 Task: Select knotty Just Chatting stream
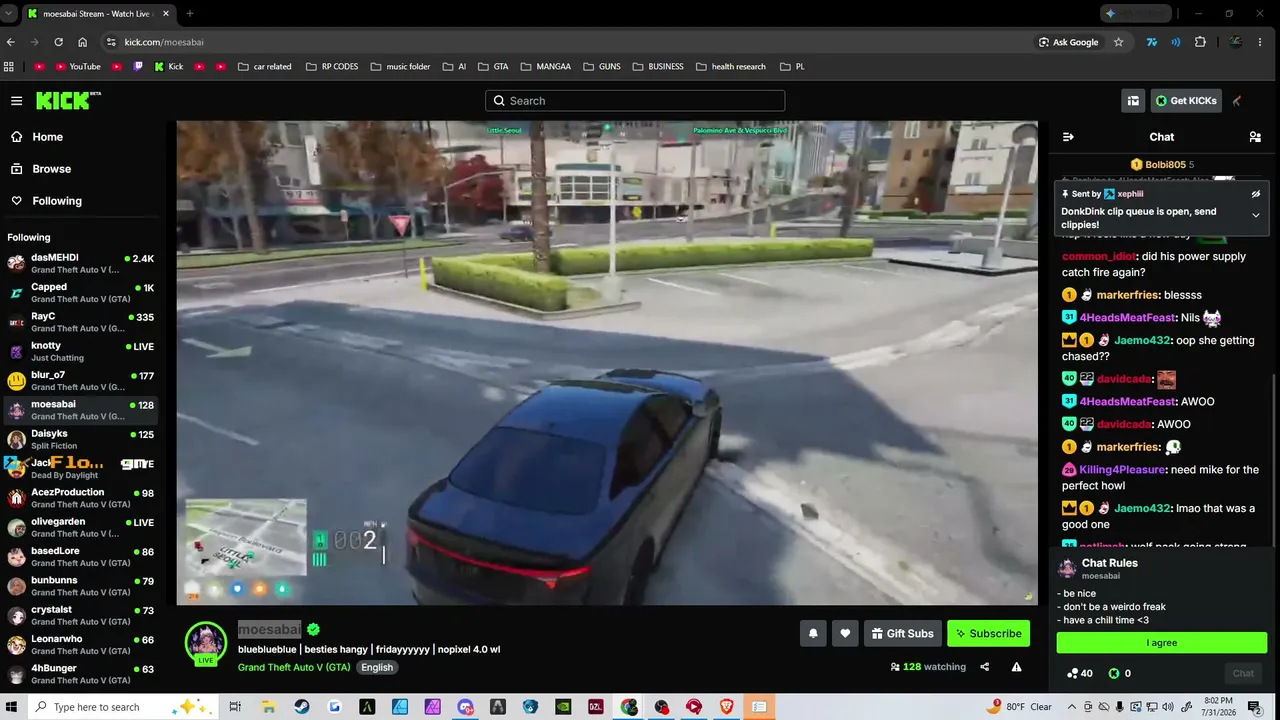click(x=80, y=351)
